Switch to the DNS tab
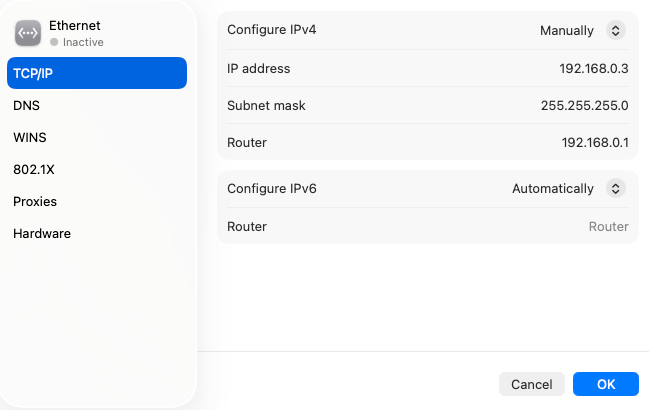The width and height of the screenshot is (649, 410). coord(27,105)
